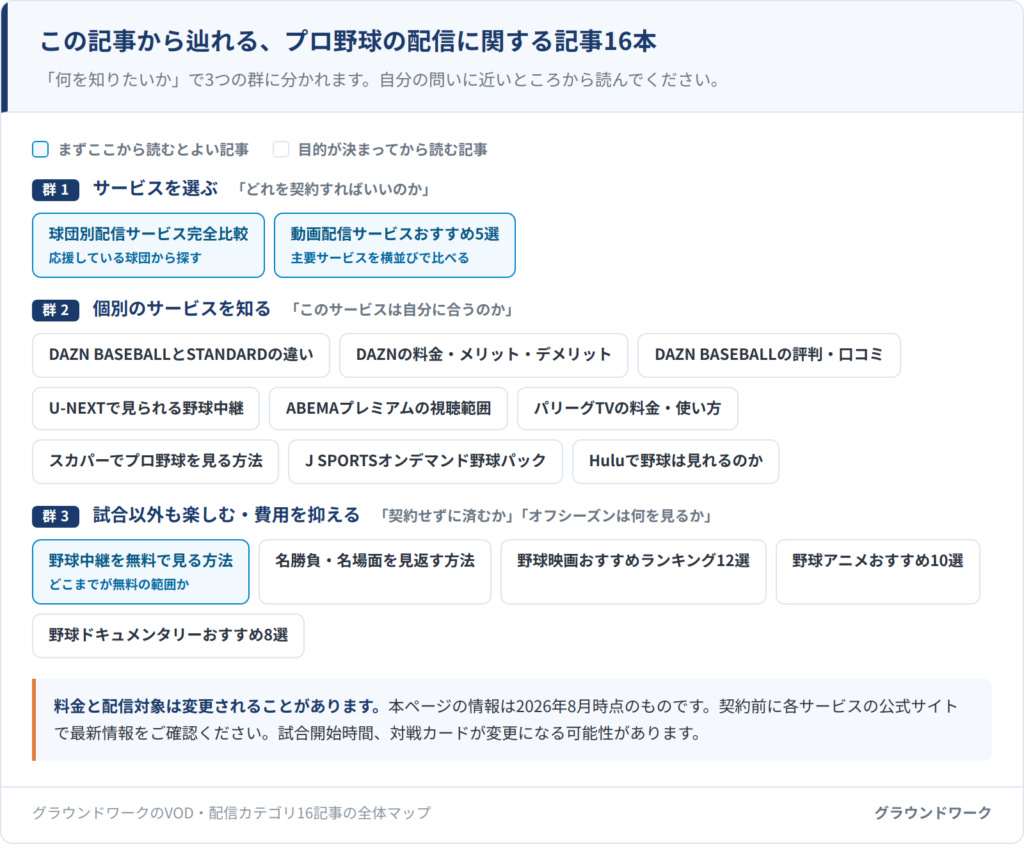The width and height of the screenshot is (1024, 844).
Task: Click heading サービスを選ぶ
Action: [x=155, y=189]
